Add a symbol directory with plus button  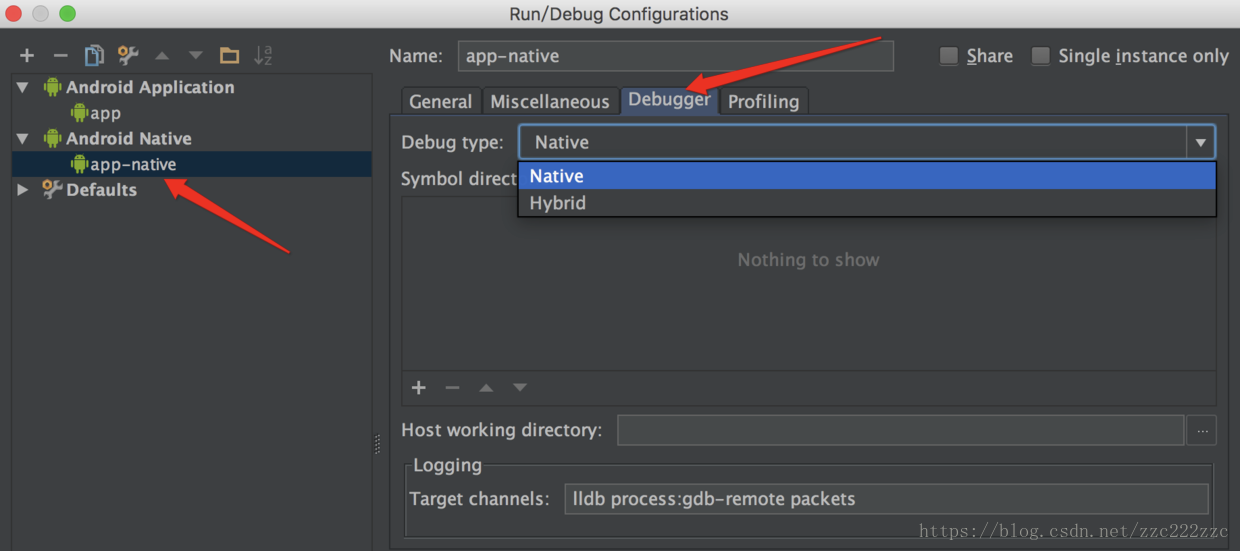(419, 388)
